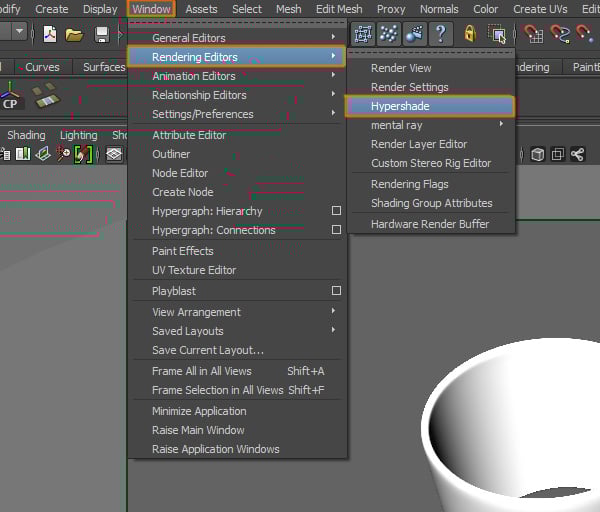Toggle the padlock lock selection icon
Image resolution: width=600 pixels, height=512 pixels.
tap(470, 34)
